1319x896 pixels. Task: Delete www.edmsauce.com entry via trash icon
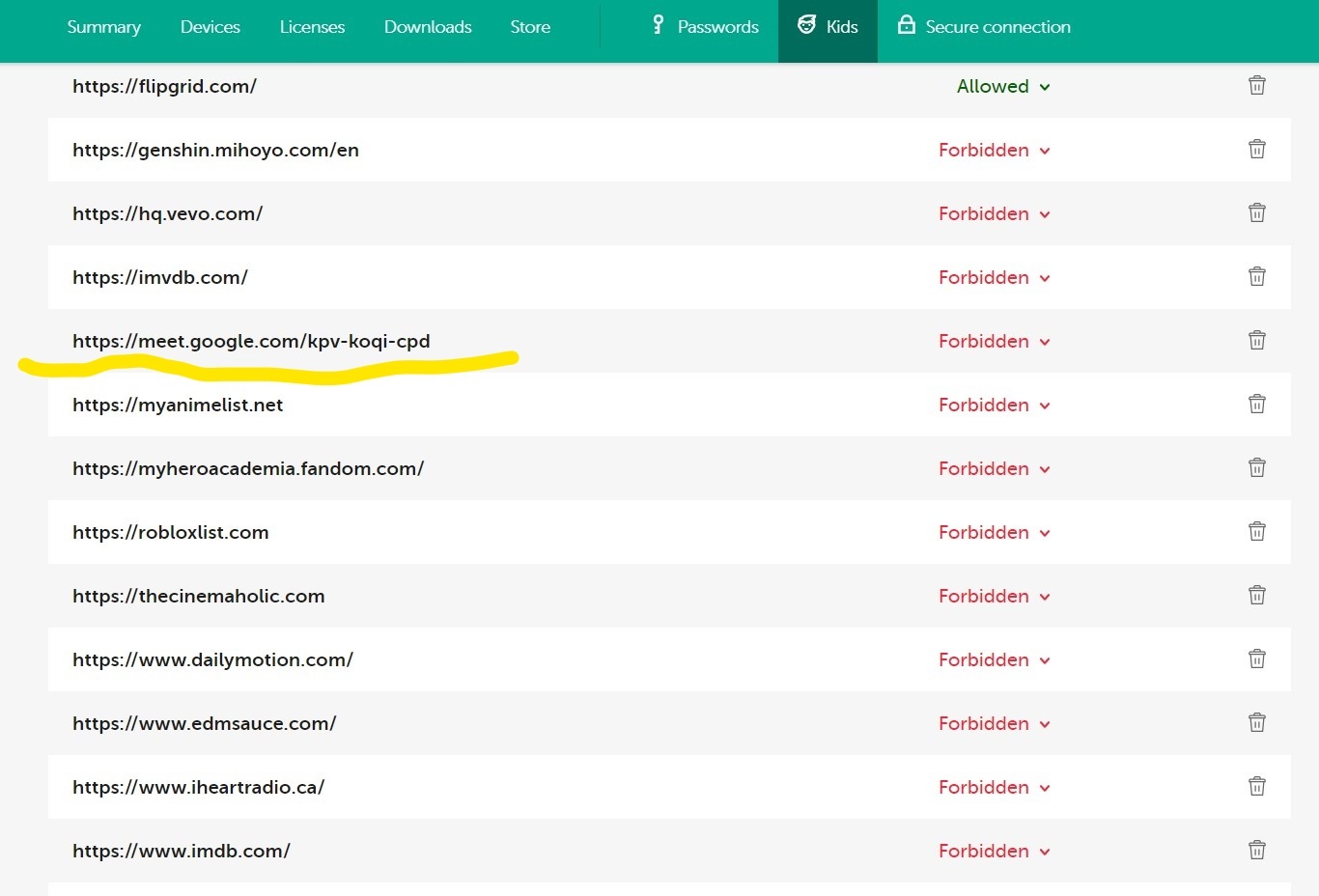[1256, 722]
